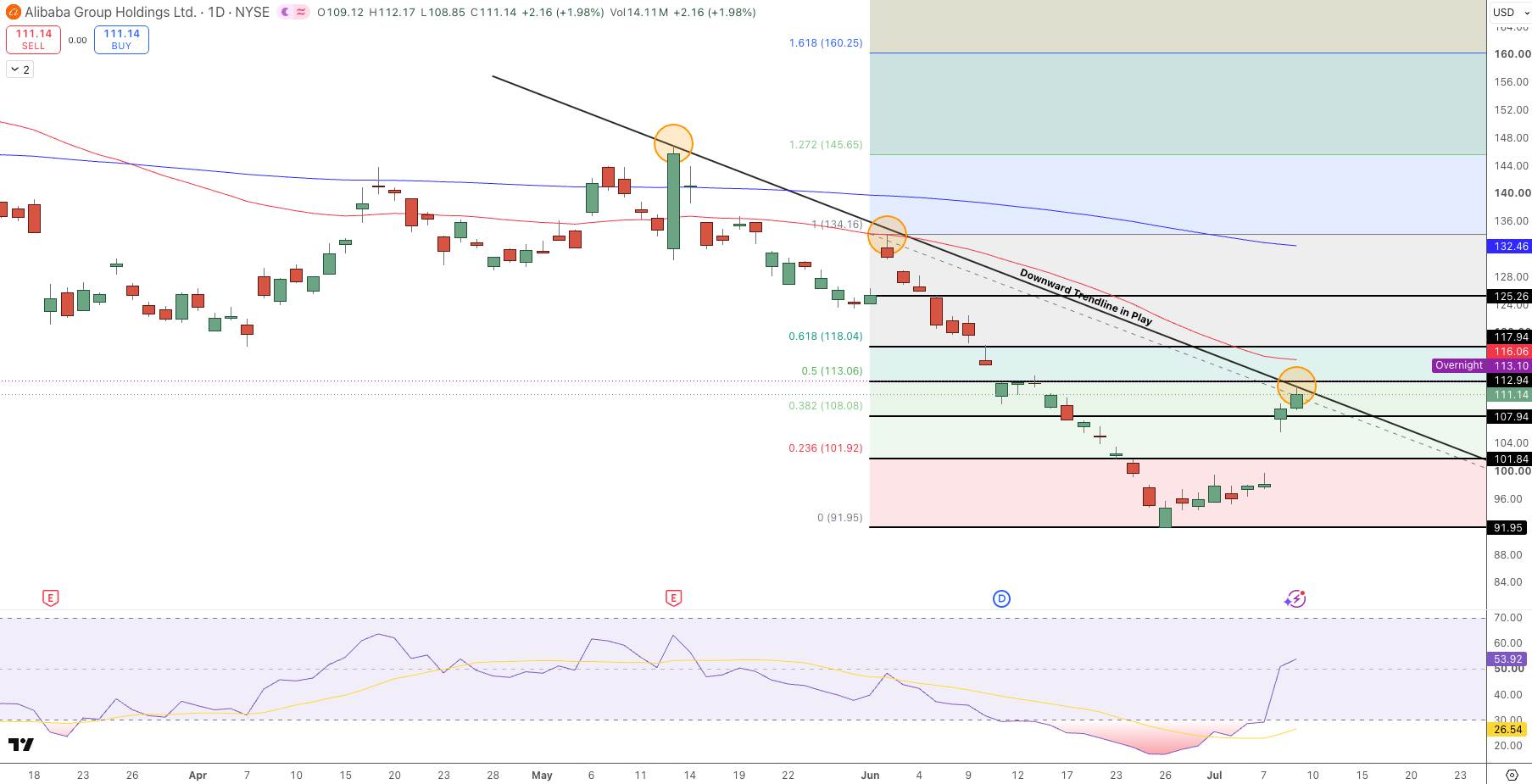Click the Alibaba Group Holdings Ltd. symbol title
The height and width of the screenshot is (784, 1532).
(x=110, y=12)
